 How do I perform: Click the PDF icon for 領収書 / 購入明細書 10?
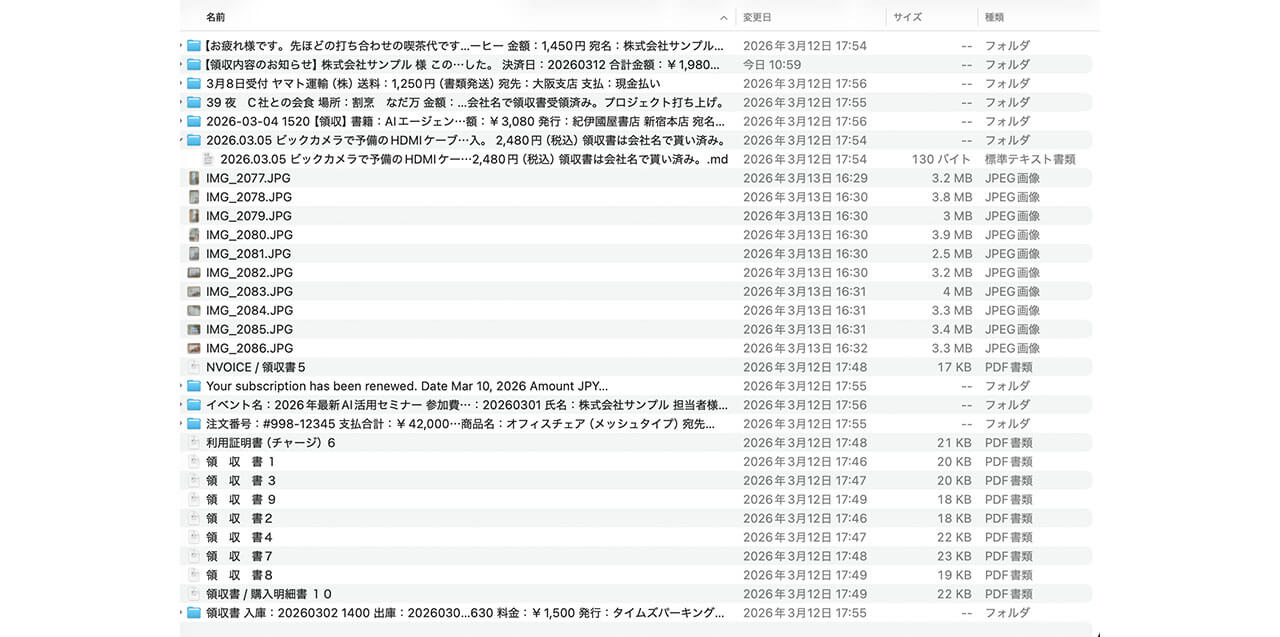pos(194,594)
